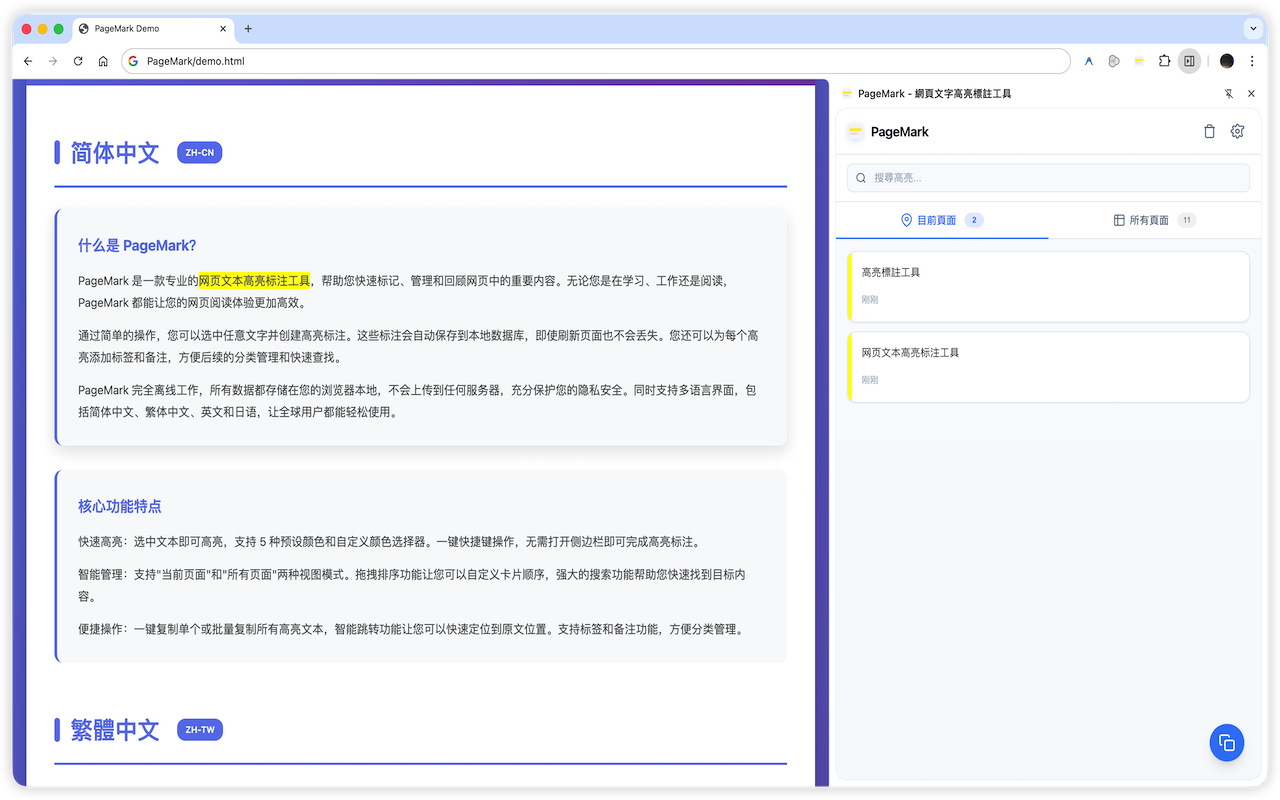Image resolution: width=1280 pixels, height=800 pixels.
Task: Open the profile avatar menu
Action: click(x=1227, y=61)
